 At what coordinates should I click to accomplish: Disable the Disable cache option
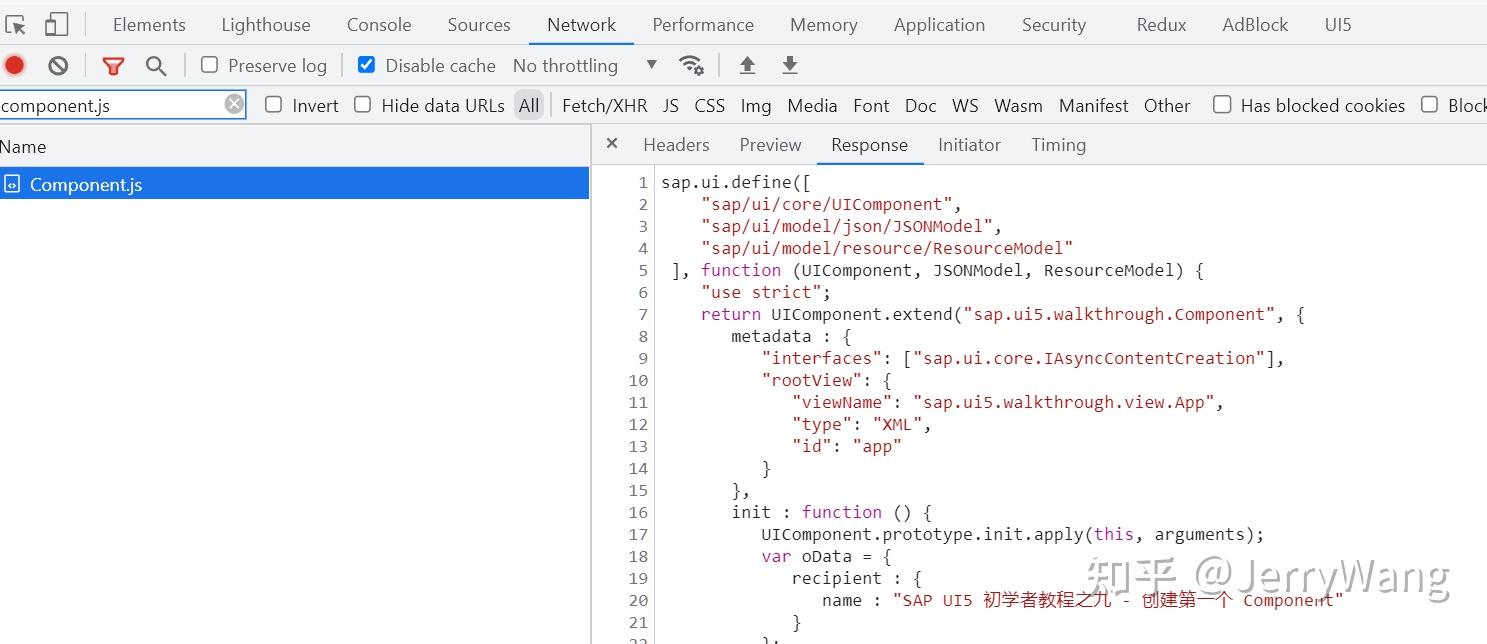pos(367,64)
